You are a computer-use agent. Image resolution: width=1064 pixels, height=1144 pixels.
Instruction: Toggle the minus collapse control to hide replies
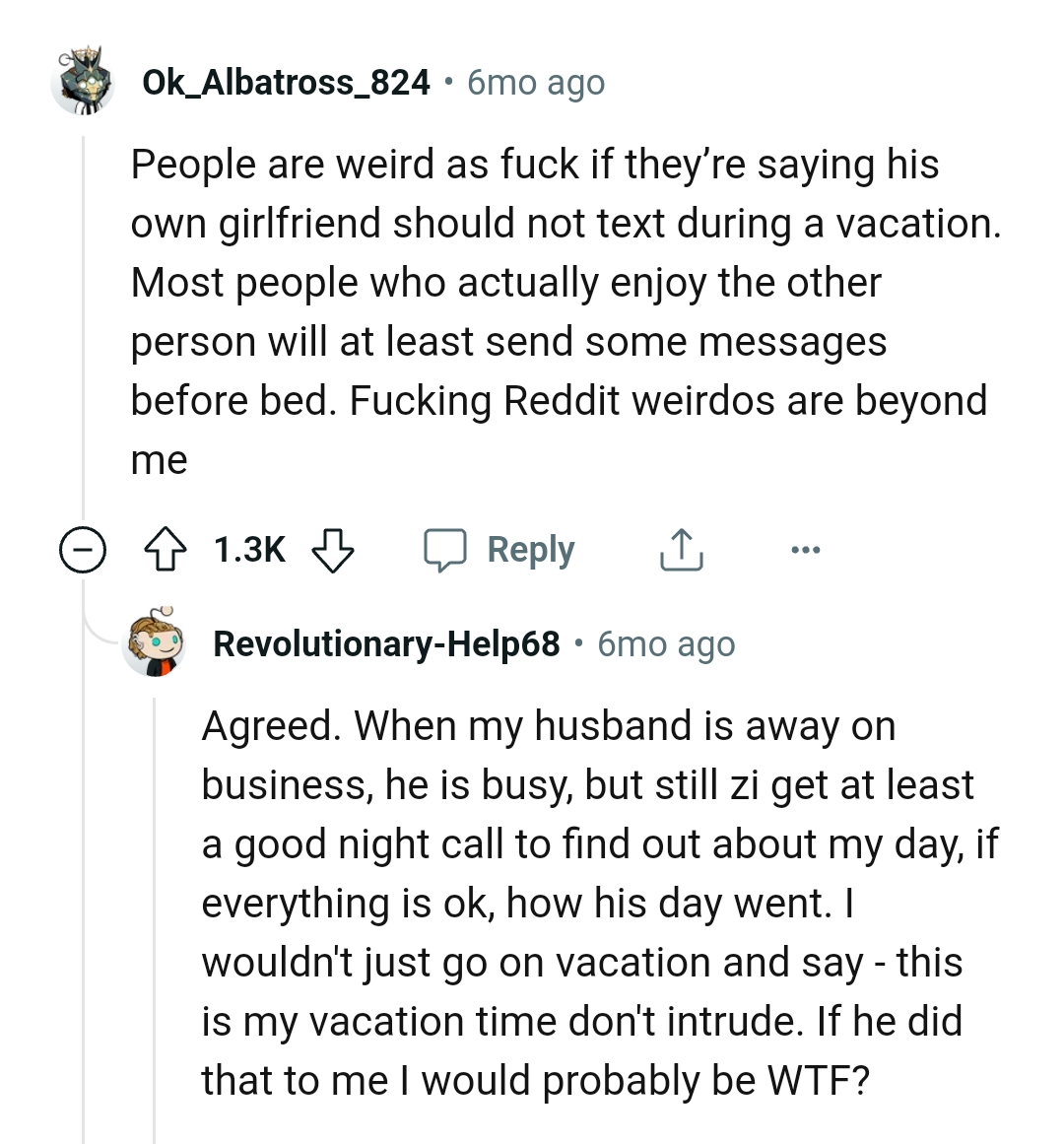pos(84,550)
